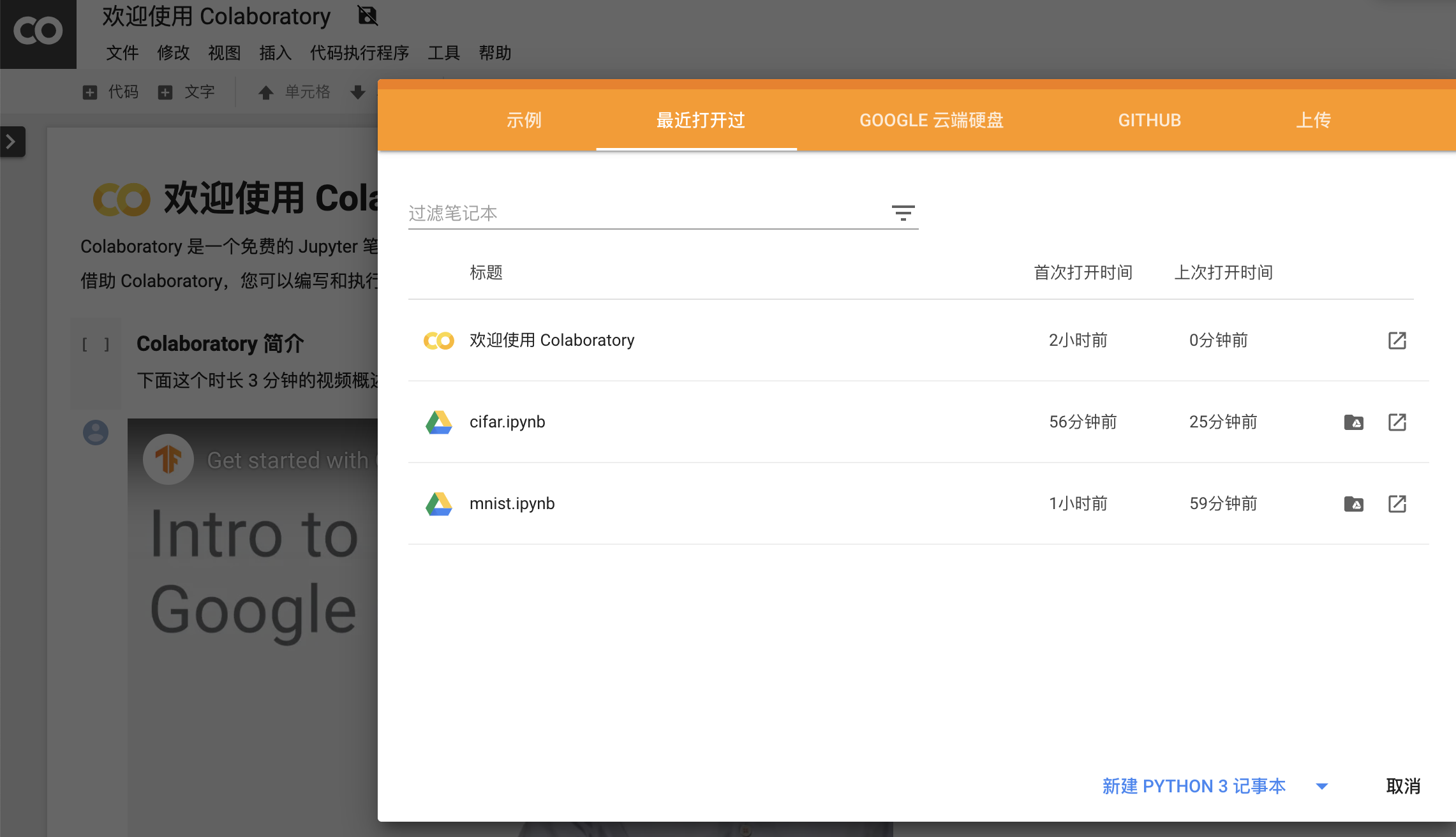Open the notebook type dropdown beside 新建 PYTHON 3 记事本
1456x837 pixels.
1321,786
